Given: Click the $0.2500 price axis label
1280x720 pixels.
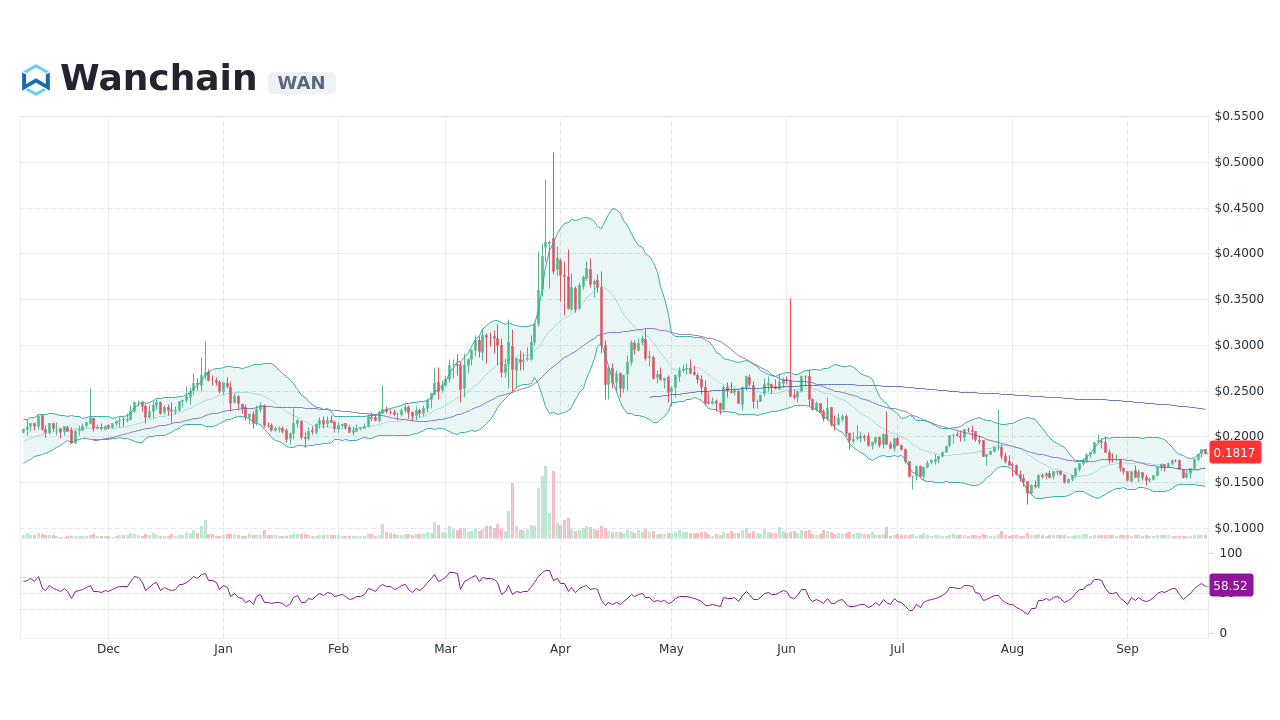Looking at the screenshot, I should tap(1239, 391).
